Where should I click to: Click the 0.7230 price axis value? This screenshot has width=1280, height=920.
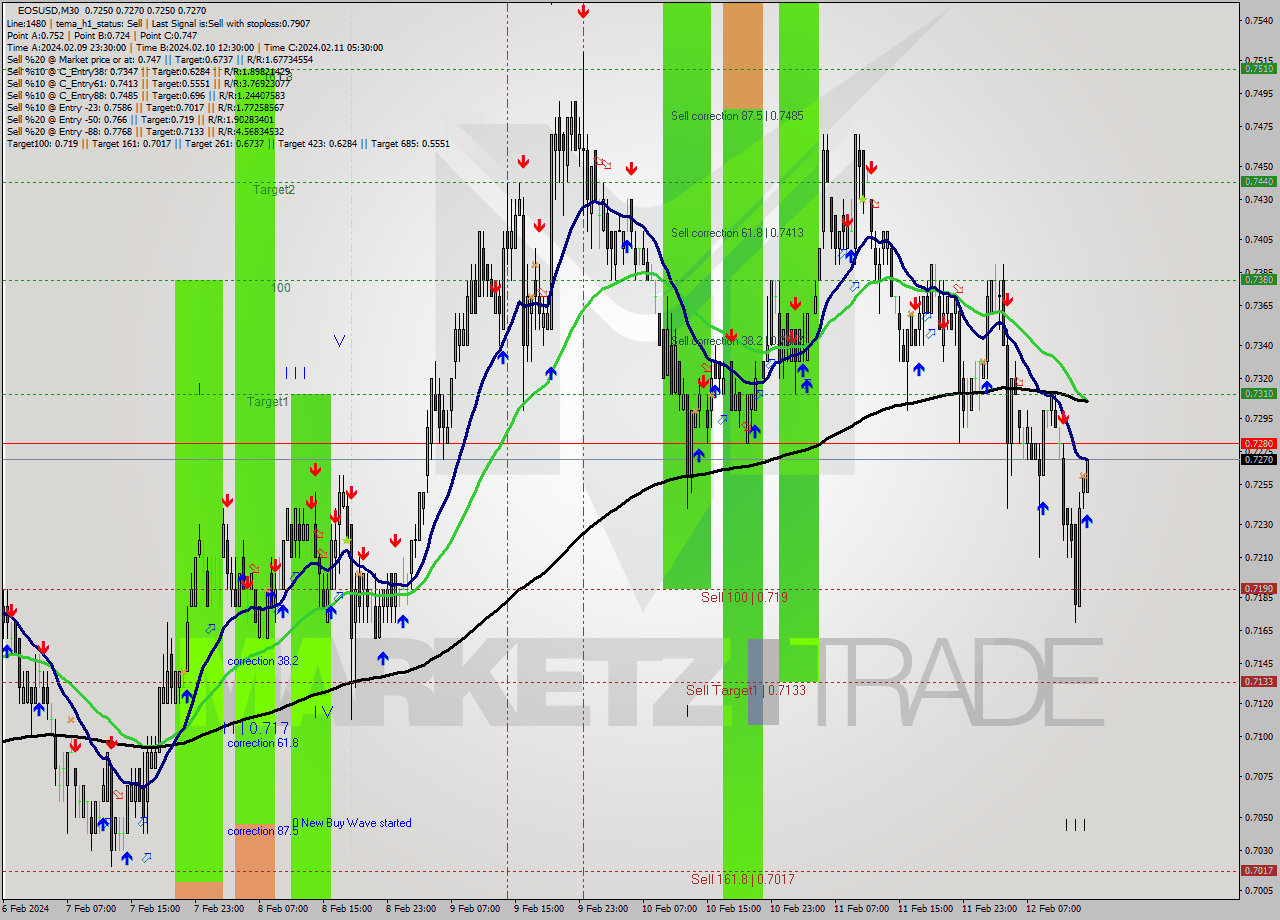(x=1258, y=525)
